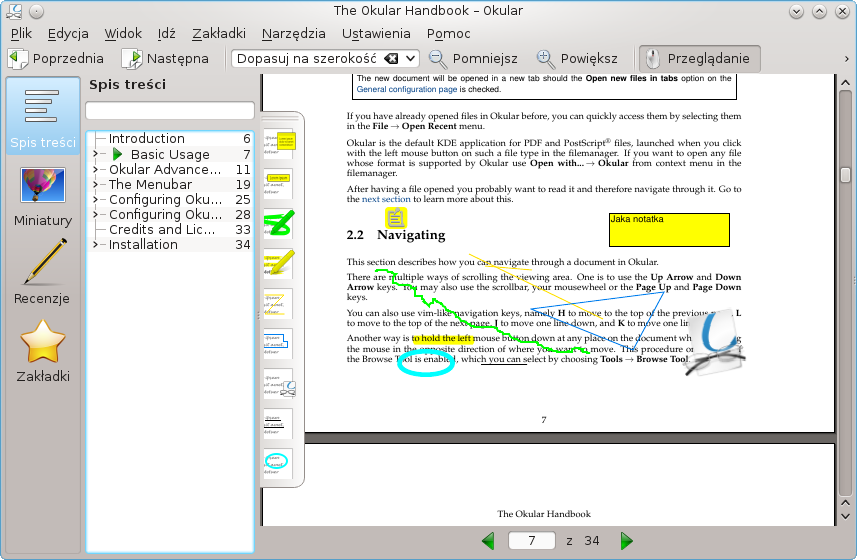Click the Następna next page button
The width and height of the screenshot is (857, 560).
coord(166,58)
